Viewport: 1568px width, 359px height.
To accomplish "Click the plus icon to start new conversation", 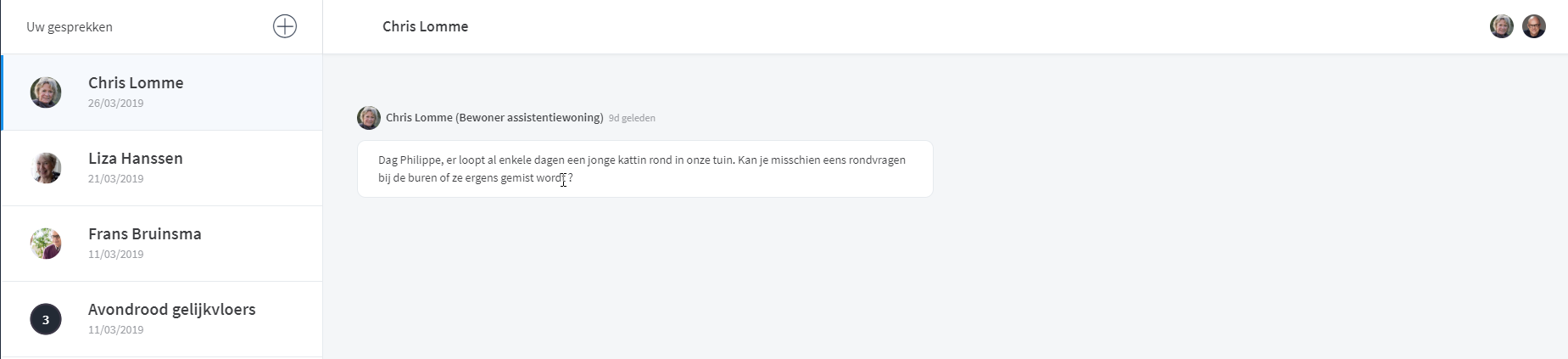I will (x=285, y=26).
